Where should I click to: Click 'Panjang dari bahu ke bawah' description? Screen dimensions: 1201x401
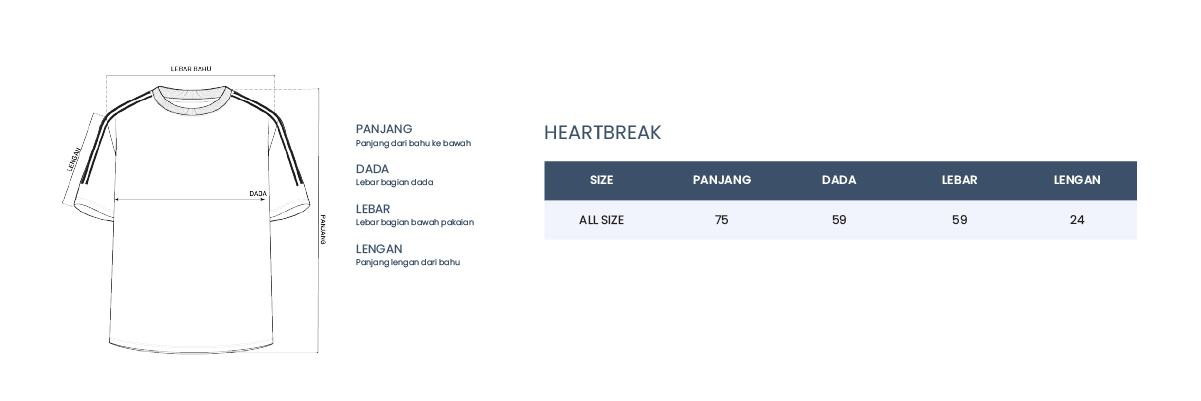[x=413, y=143]
